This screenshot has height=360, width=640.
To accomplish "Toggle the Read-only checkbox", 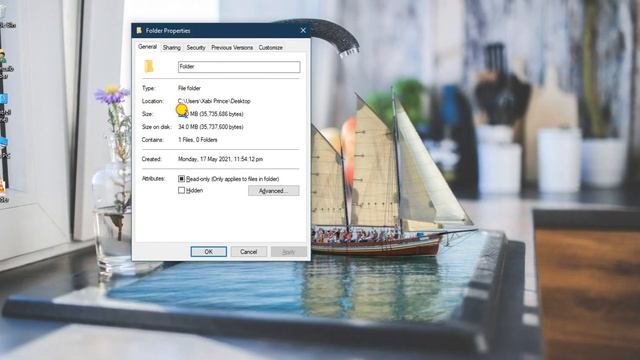I will click(x=182, y=179).
